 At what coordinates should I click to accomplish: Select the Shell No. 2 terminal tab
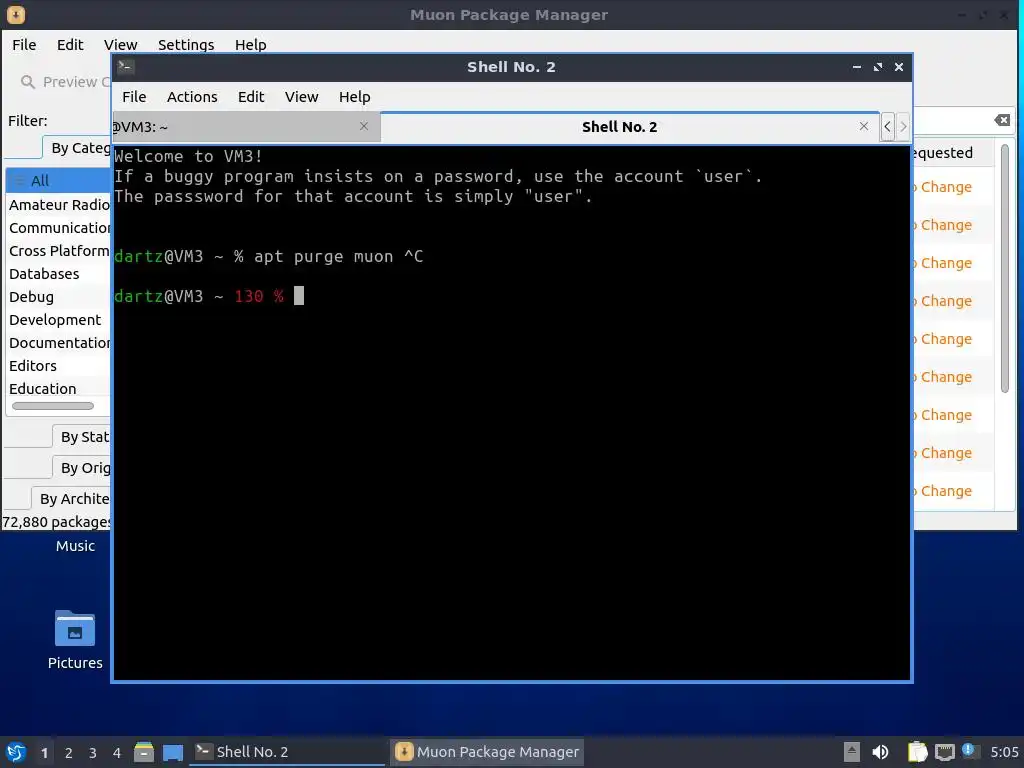pyautogui.click(x=630, y=127)
